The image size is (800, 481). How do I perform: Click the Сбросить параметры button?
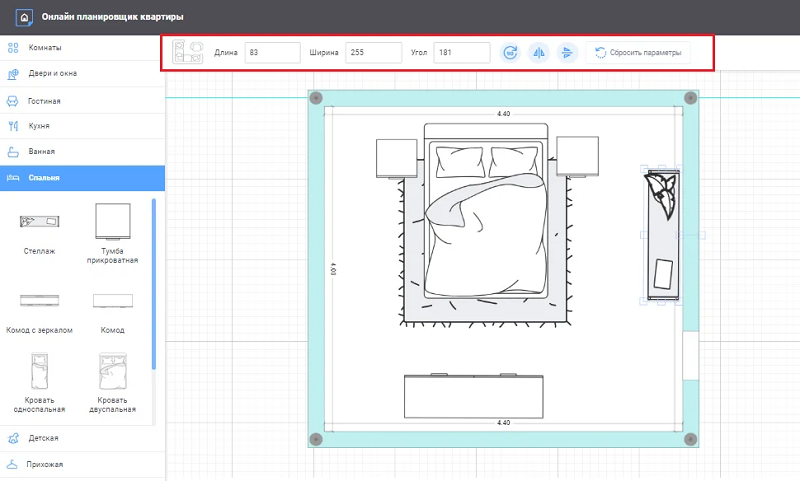point(637,52)
